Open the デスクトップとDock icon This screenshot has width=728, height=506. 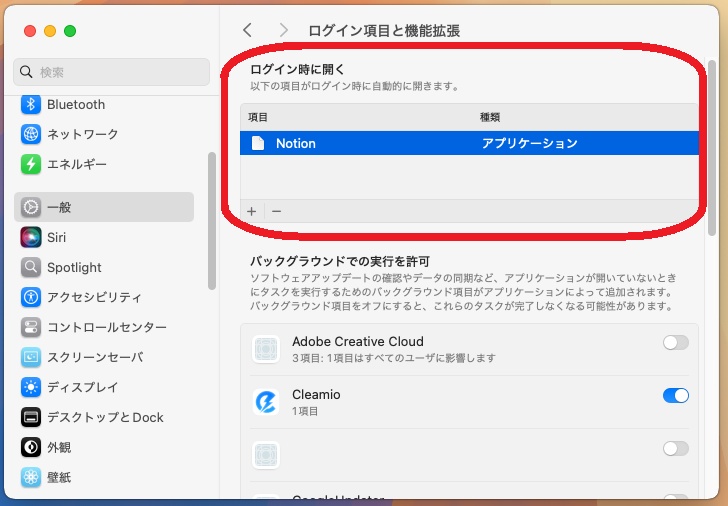click(x=31, y=417)
